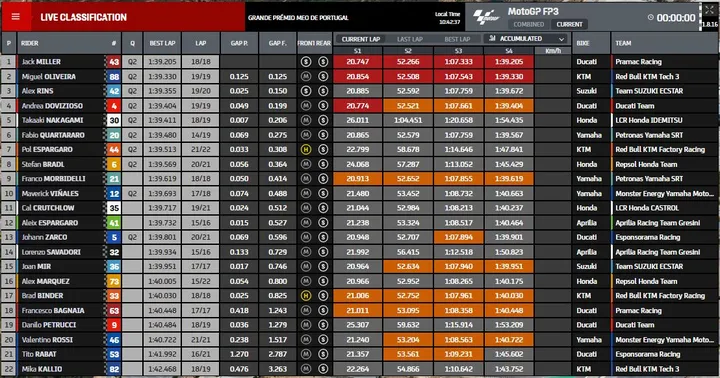Click Miguel Oliveira's rear tyre icon
This screenshot has height=378, width=720.
click(323, 76)
